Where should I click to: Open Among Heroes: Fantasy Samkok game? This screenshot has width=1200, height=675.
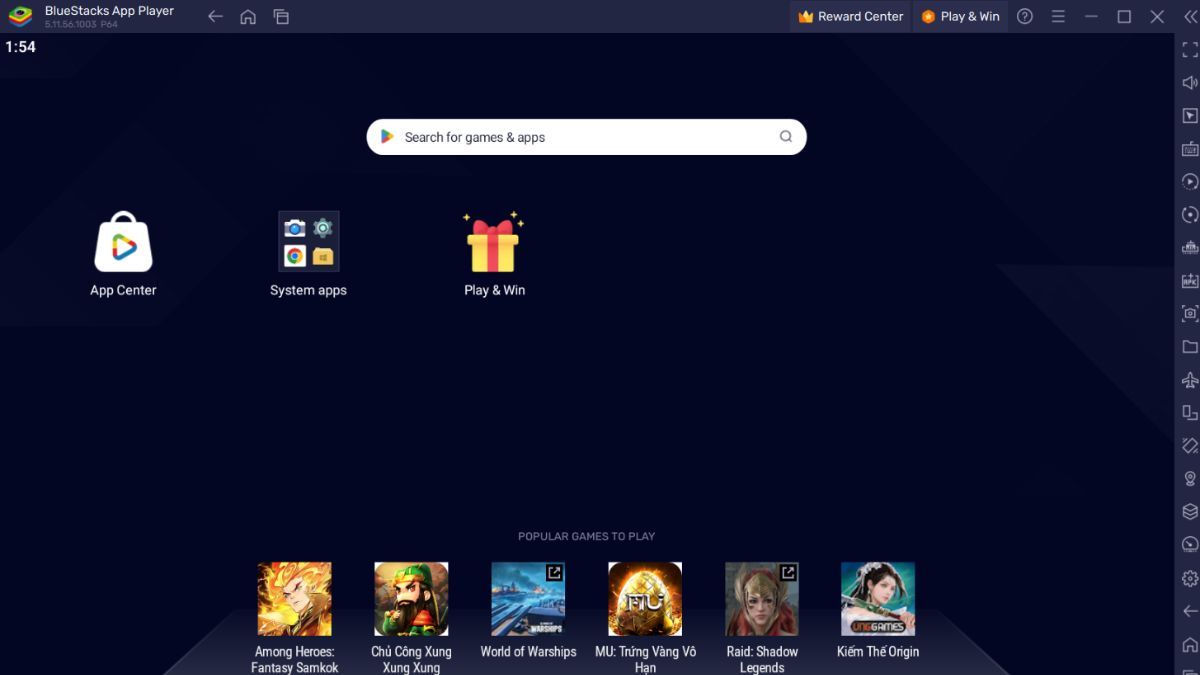point(294,599)
